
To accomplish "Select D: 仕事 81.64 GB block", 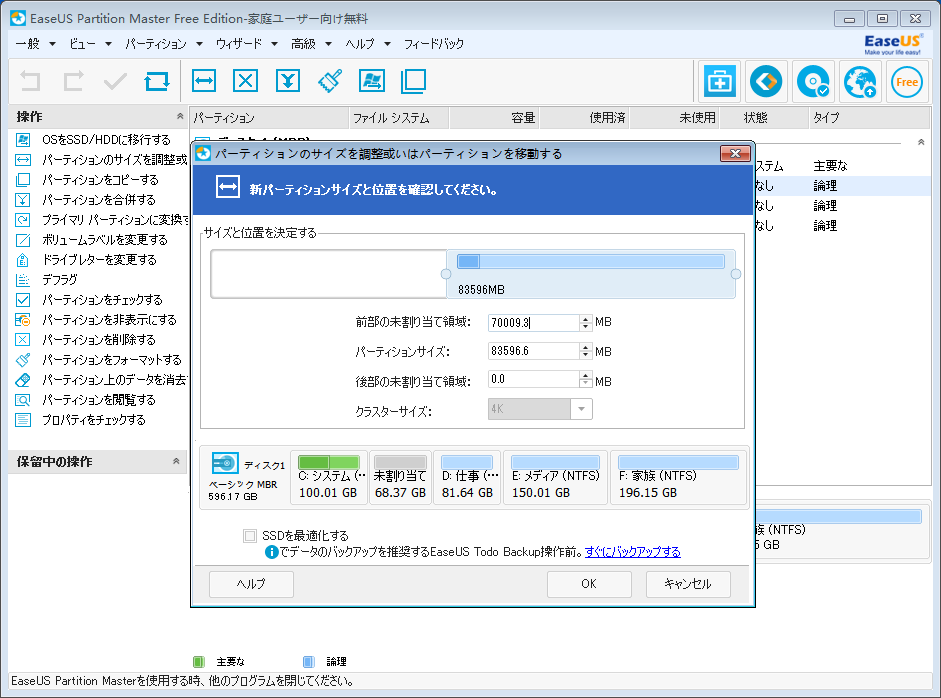I will [467, 478].
